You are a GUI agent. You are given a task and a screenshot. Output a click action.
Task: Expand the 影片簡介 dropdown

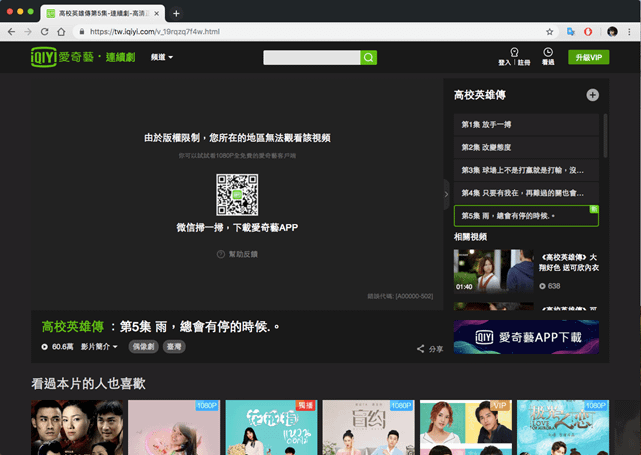coord(99,347)
